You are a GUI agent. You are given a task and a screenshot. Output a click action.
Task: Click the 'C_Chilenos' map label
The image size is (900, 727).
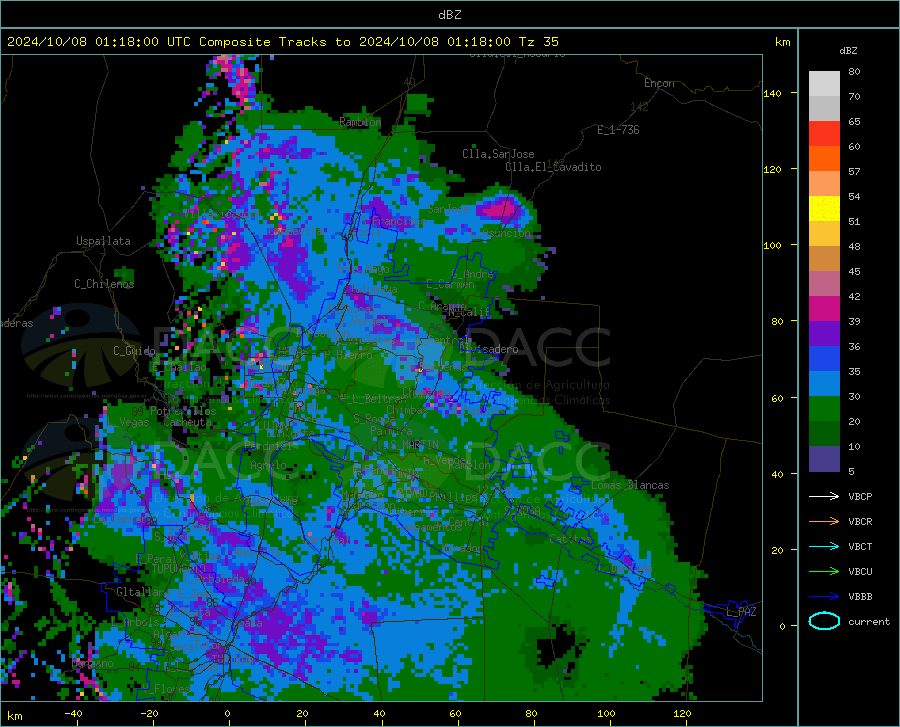pyautogui.click(x=104, y=284)
